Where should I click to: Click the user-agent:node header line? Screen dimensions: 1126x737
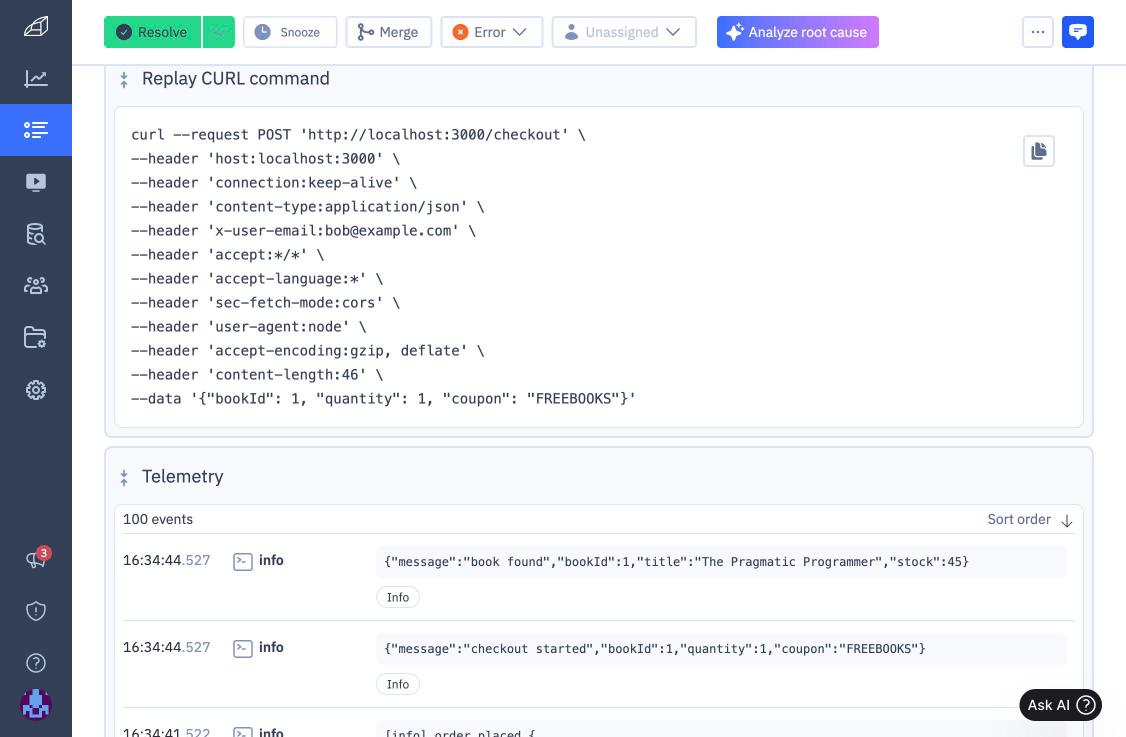(248, 327)
